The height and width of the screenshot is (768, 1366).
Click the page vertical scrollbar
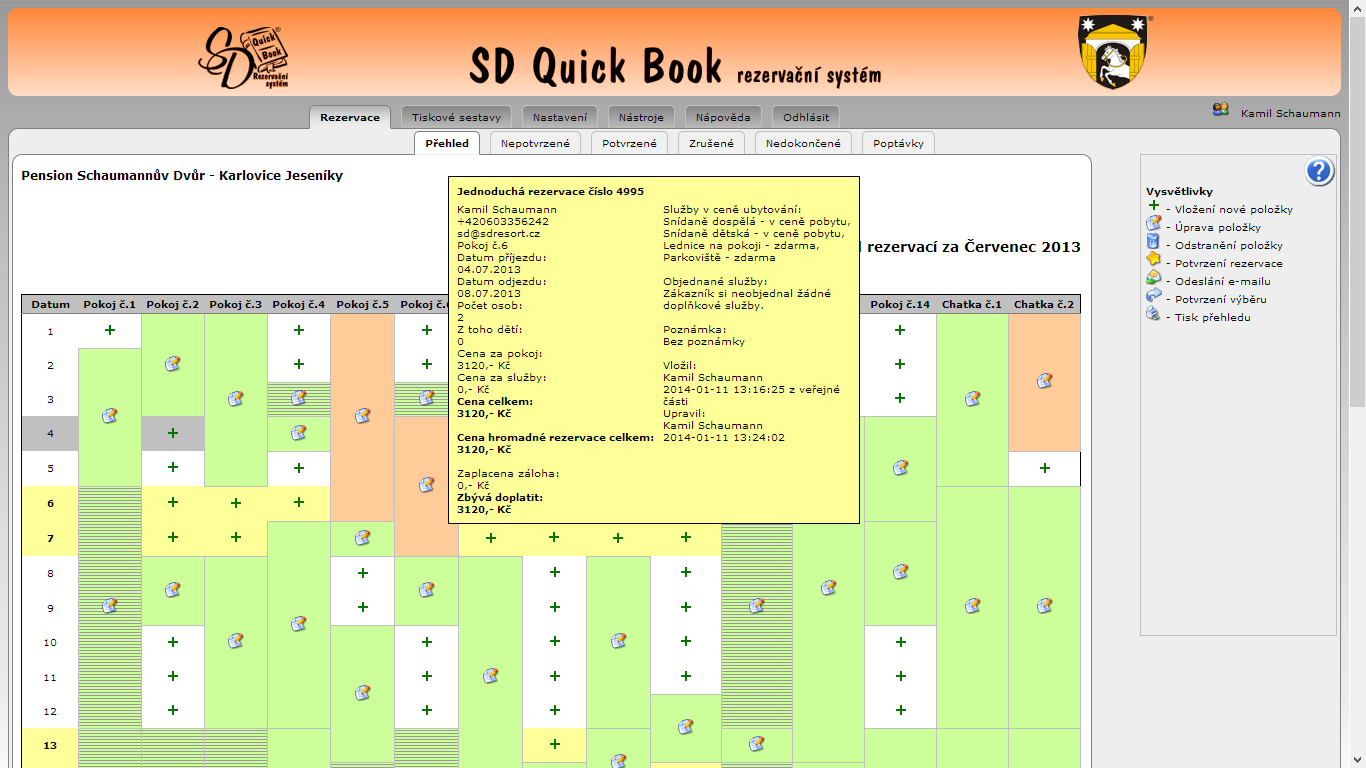point(1357,384)
